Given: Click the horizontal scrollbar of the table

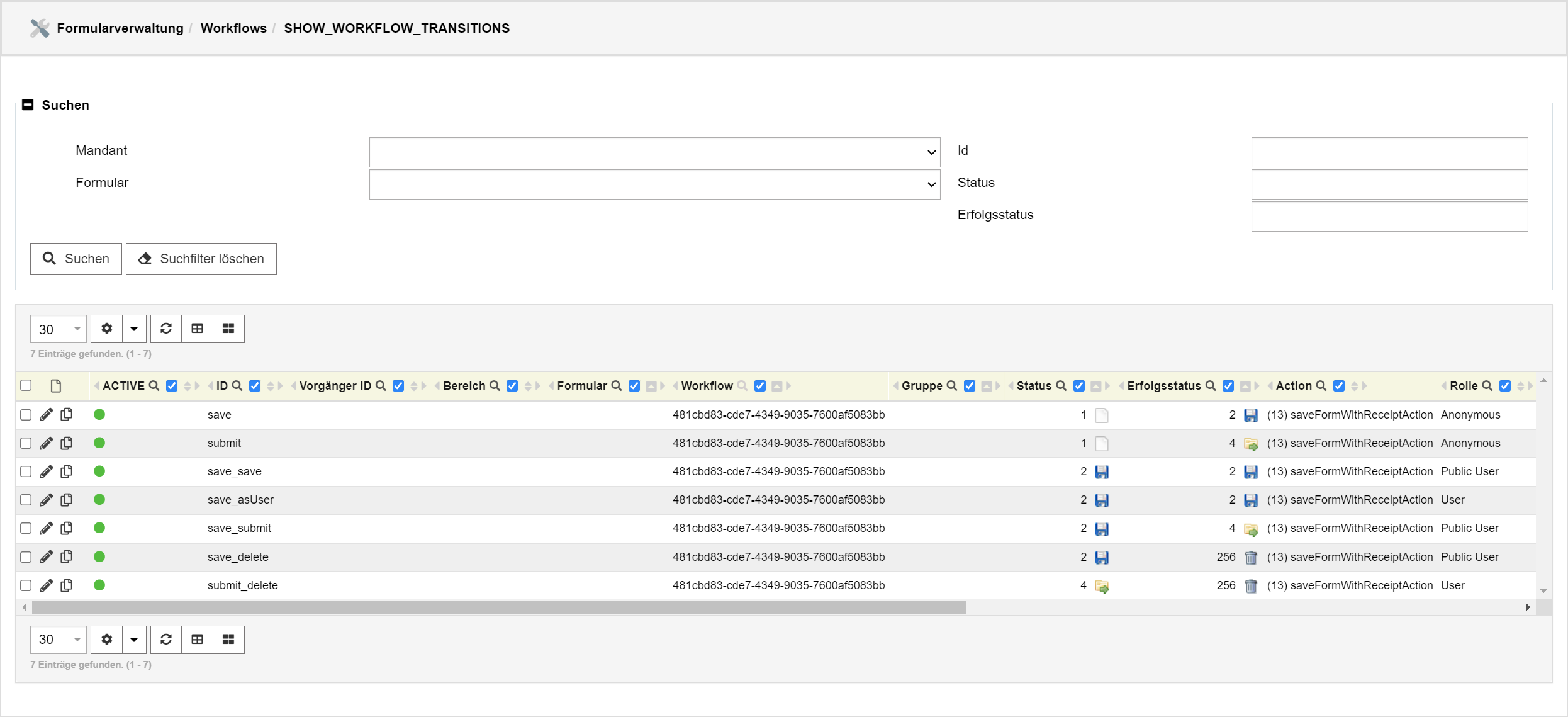Looking at the screenshot, I should [498, 607].
